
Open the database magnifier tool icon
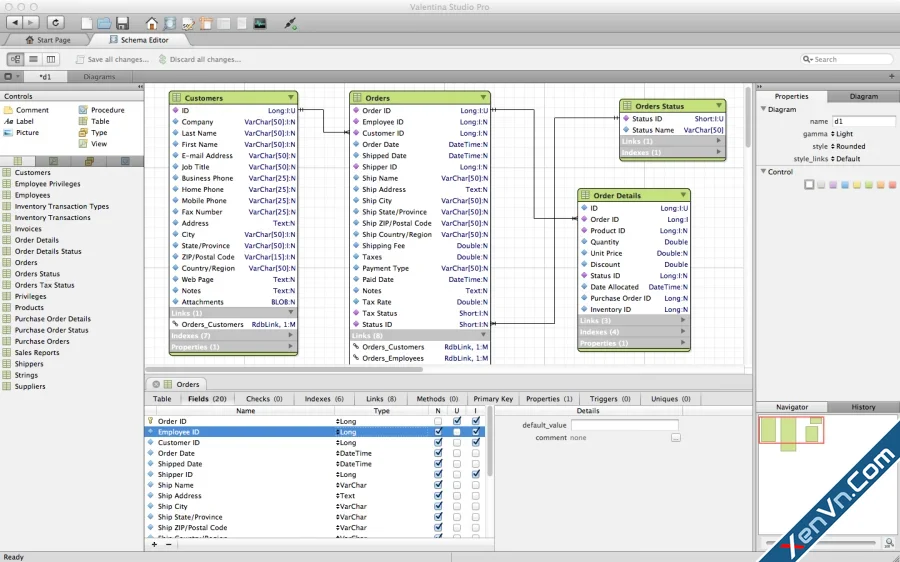(169, 24)
